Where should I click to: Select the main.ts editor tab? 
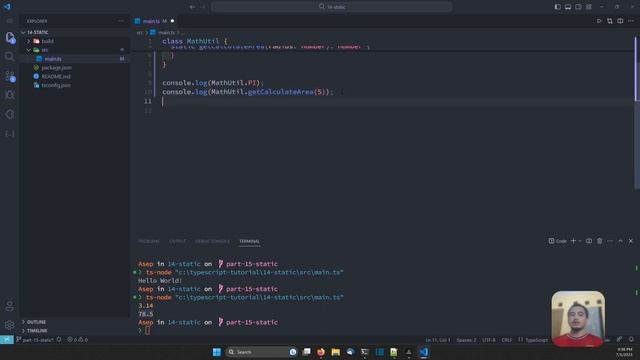[155, 21]
